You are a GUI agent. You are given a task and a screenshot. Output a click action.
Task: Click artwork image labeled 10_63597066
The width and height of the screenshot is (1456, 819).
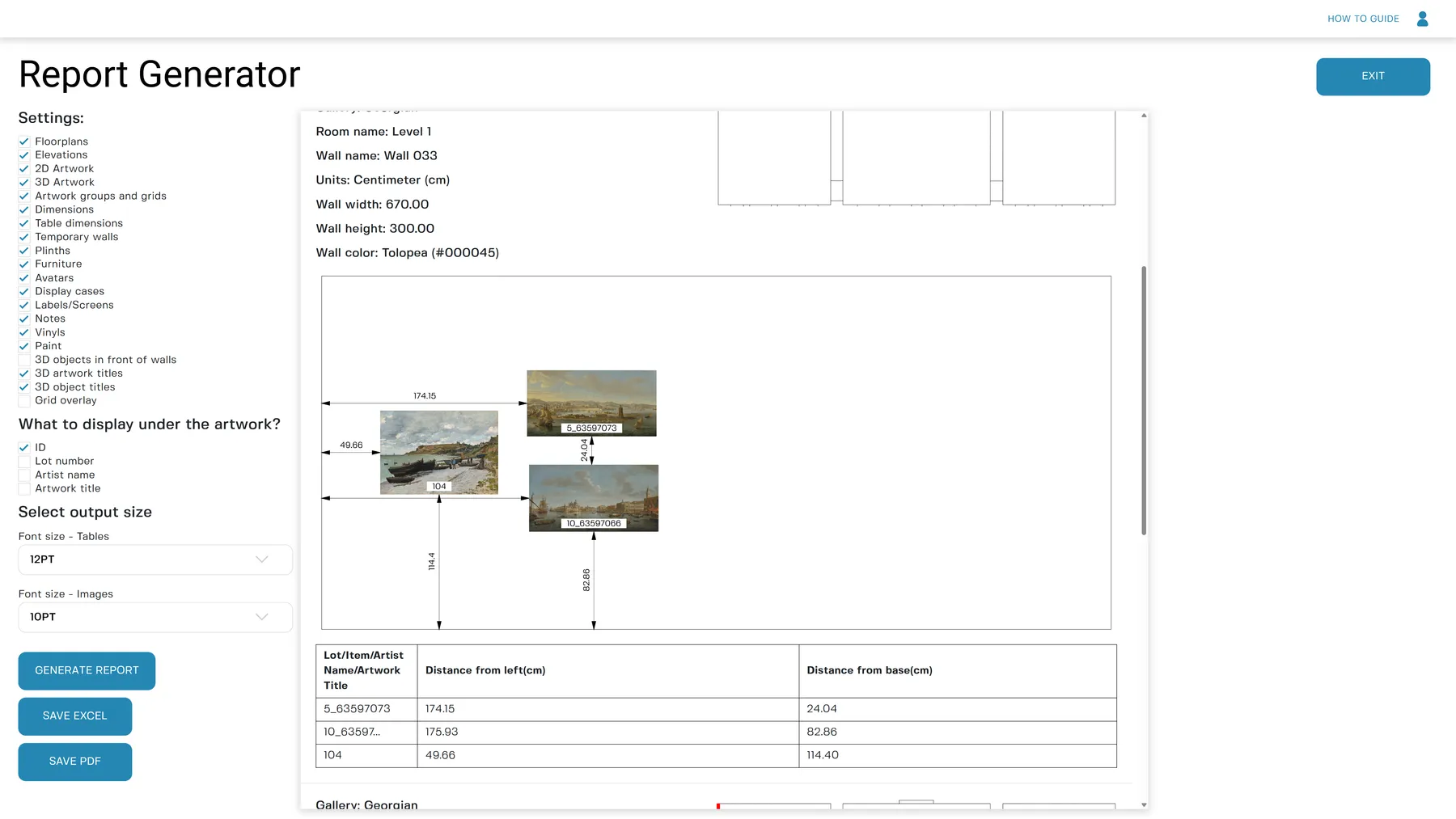(594, 498)
